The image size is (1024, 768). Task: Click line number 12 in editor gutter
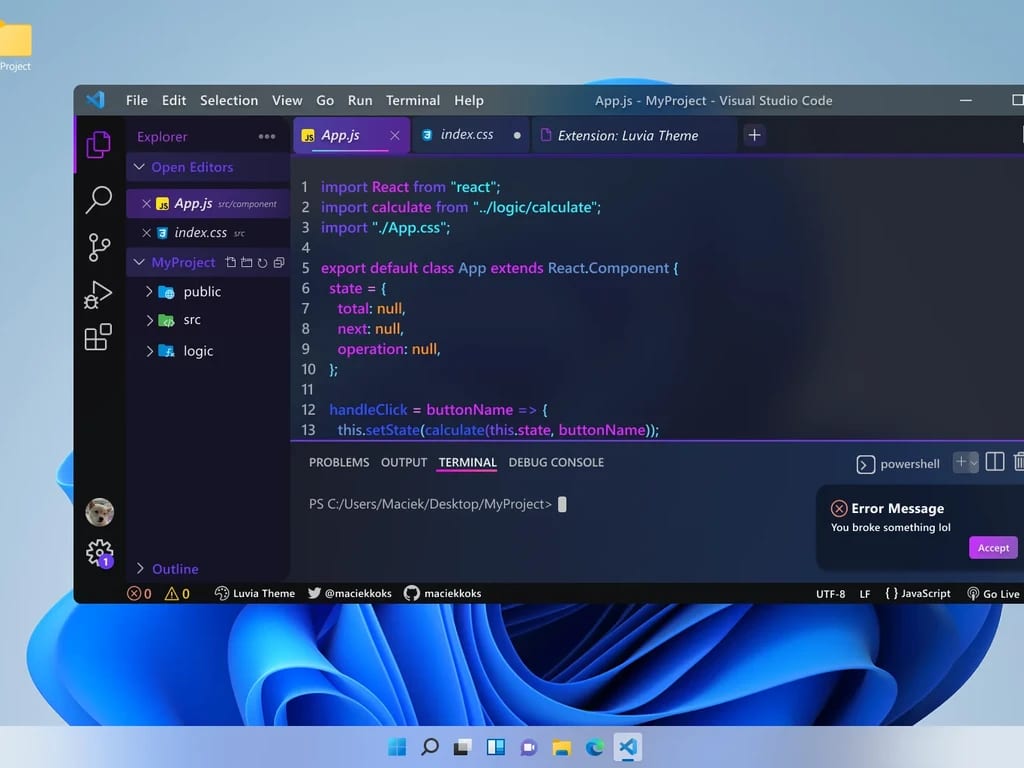(x=308, y=409)
